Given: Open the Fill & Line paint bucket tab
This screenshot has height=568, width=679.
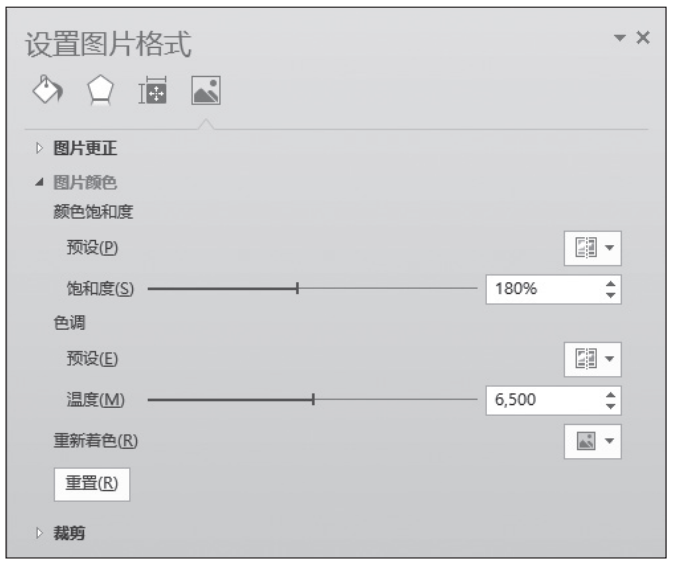Looking at the screenshot, I should click(x=48, y=90).
